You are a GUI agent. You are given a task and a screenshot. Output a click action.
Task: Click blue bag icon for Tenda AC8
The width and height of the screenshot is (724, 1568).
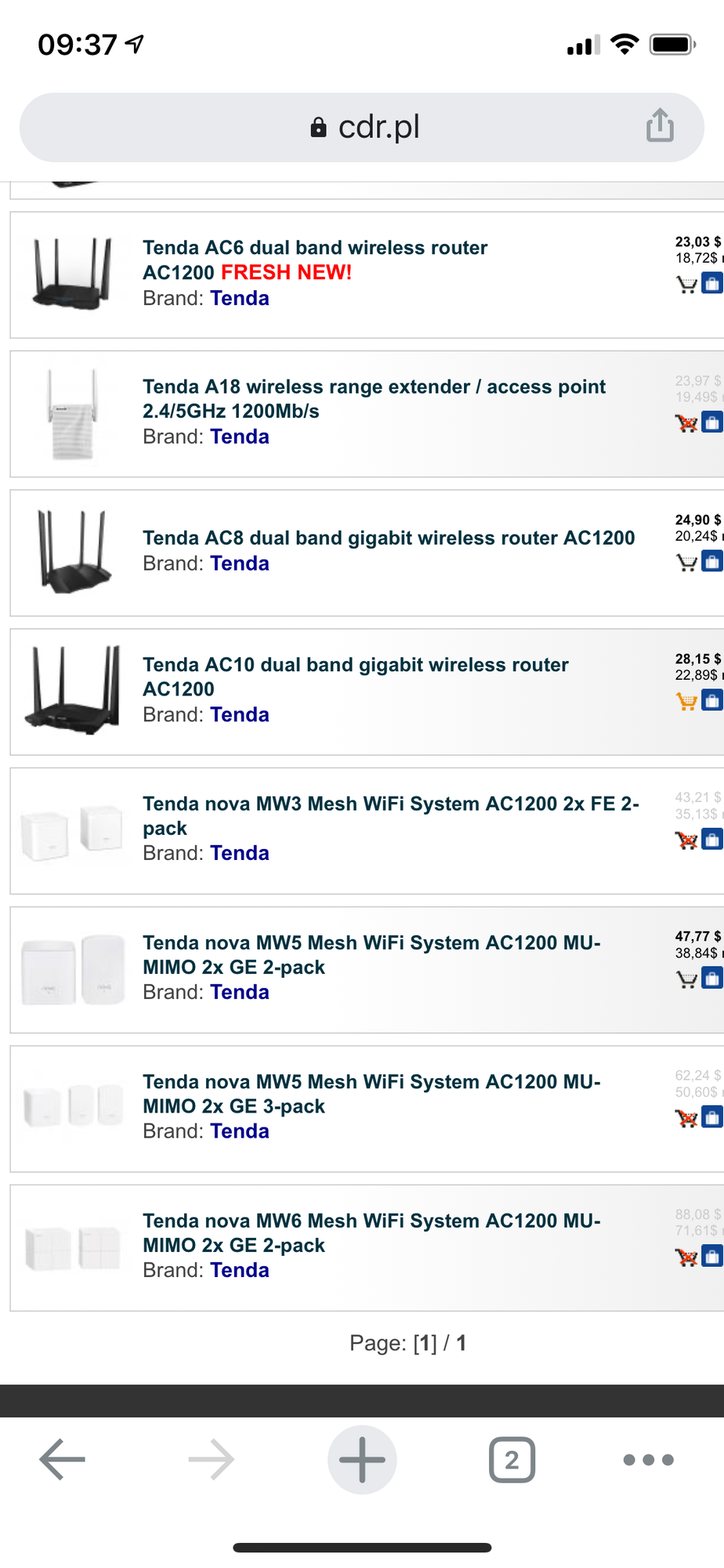711,561
